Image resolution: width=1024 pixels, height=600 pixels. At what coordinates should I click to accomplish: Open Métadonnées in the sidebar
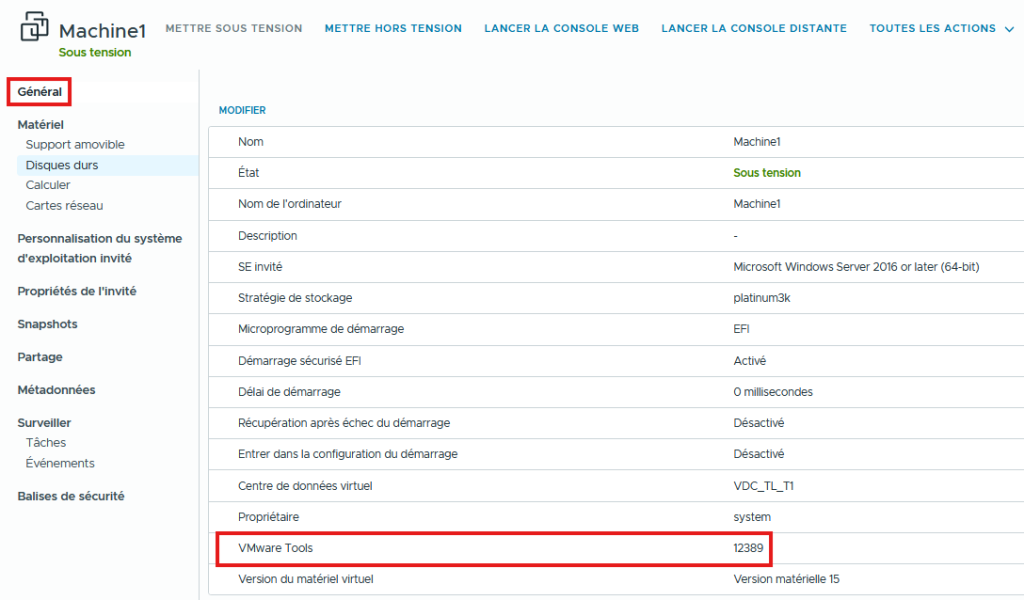pos(56,390)
